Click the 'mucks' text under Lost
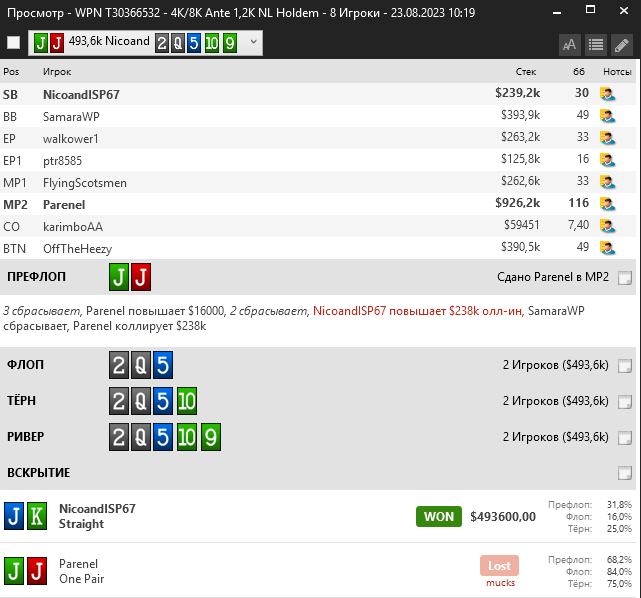This screenshot has width=641, height=598. 500,582
